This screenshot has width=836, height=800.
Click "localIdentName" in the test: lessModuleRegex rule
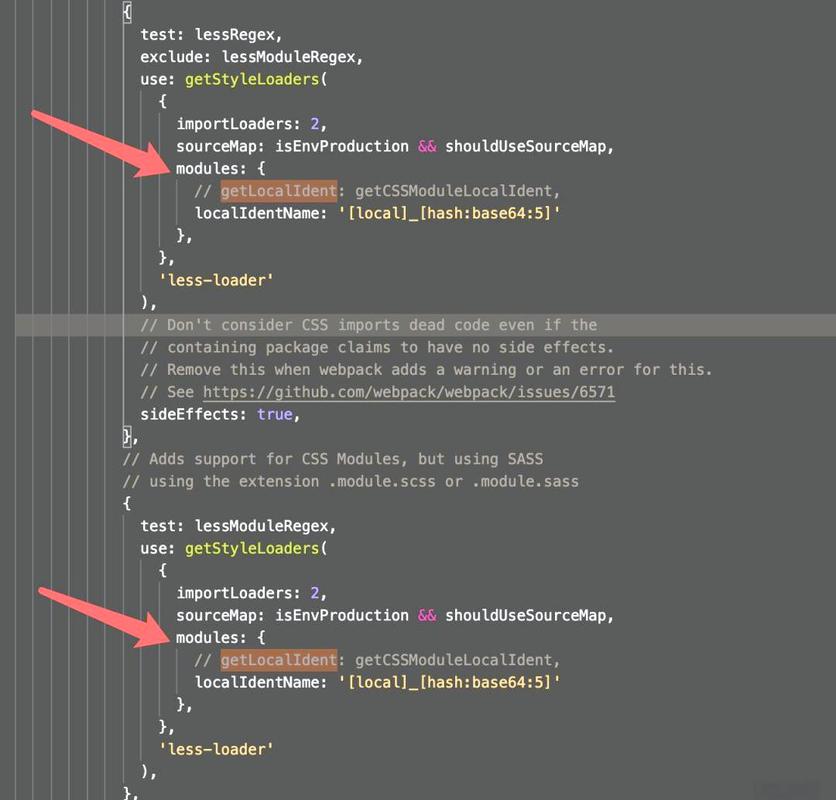tap(256, 683)
